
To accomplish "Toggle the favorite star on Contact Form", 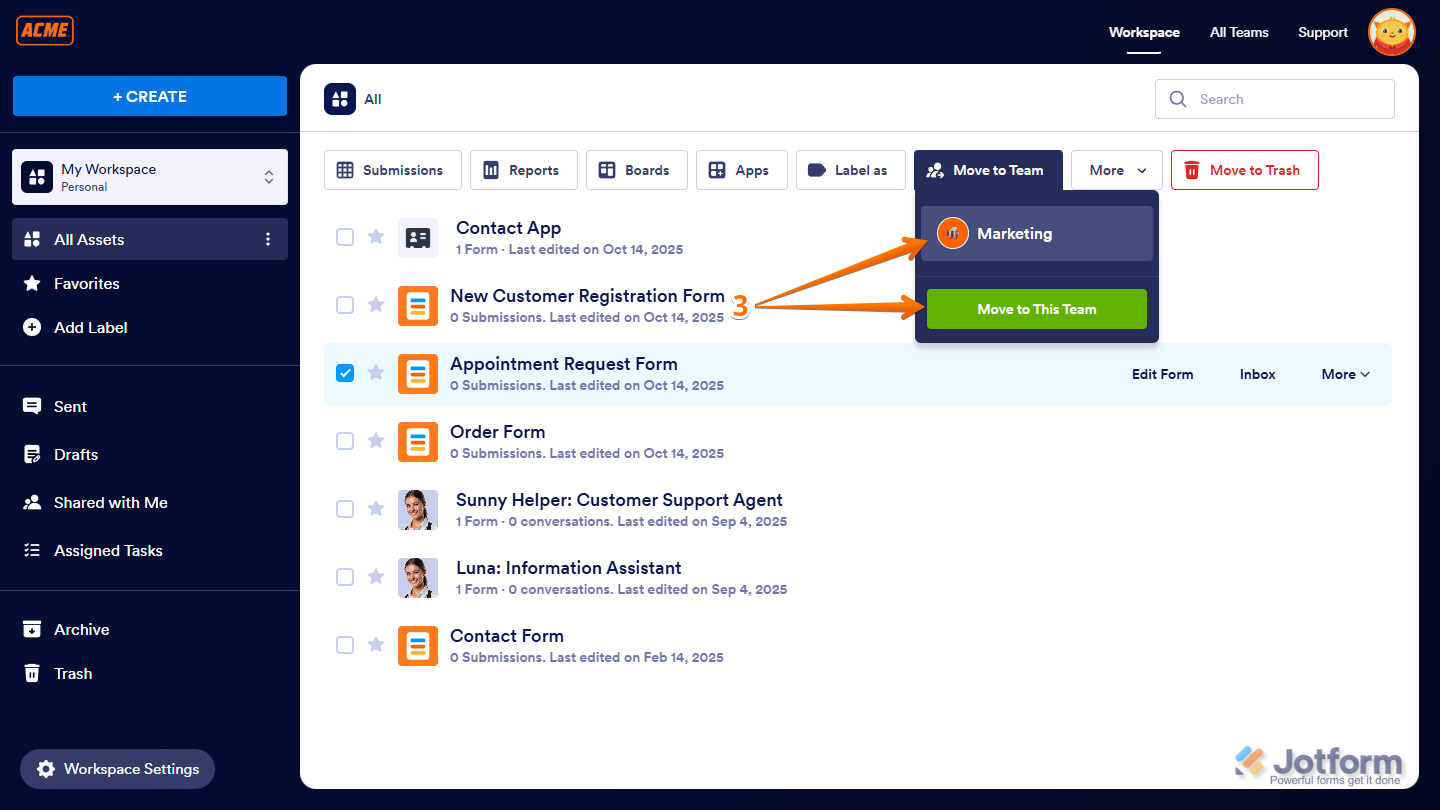I will pos(375,645).
